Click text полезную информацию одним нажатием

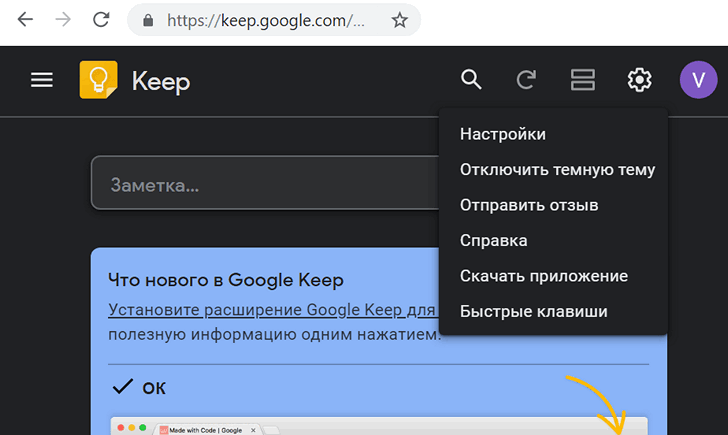pos(275,334)
